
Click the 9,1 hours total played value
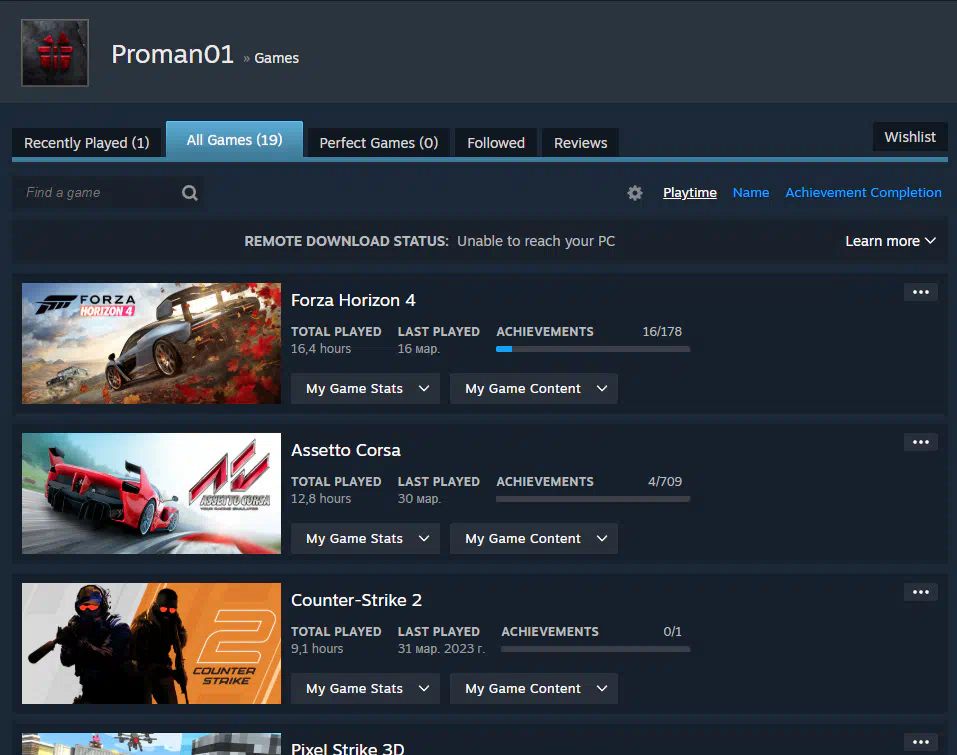click(x=317, y=649)
